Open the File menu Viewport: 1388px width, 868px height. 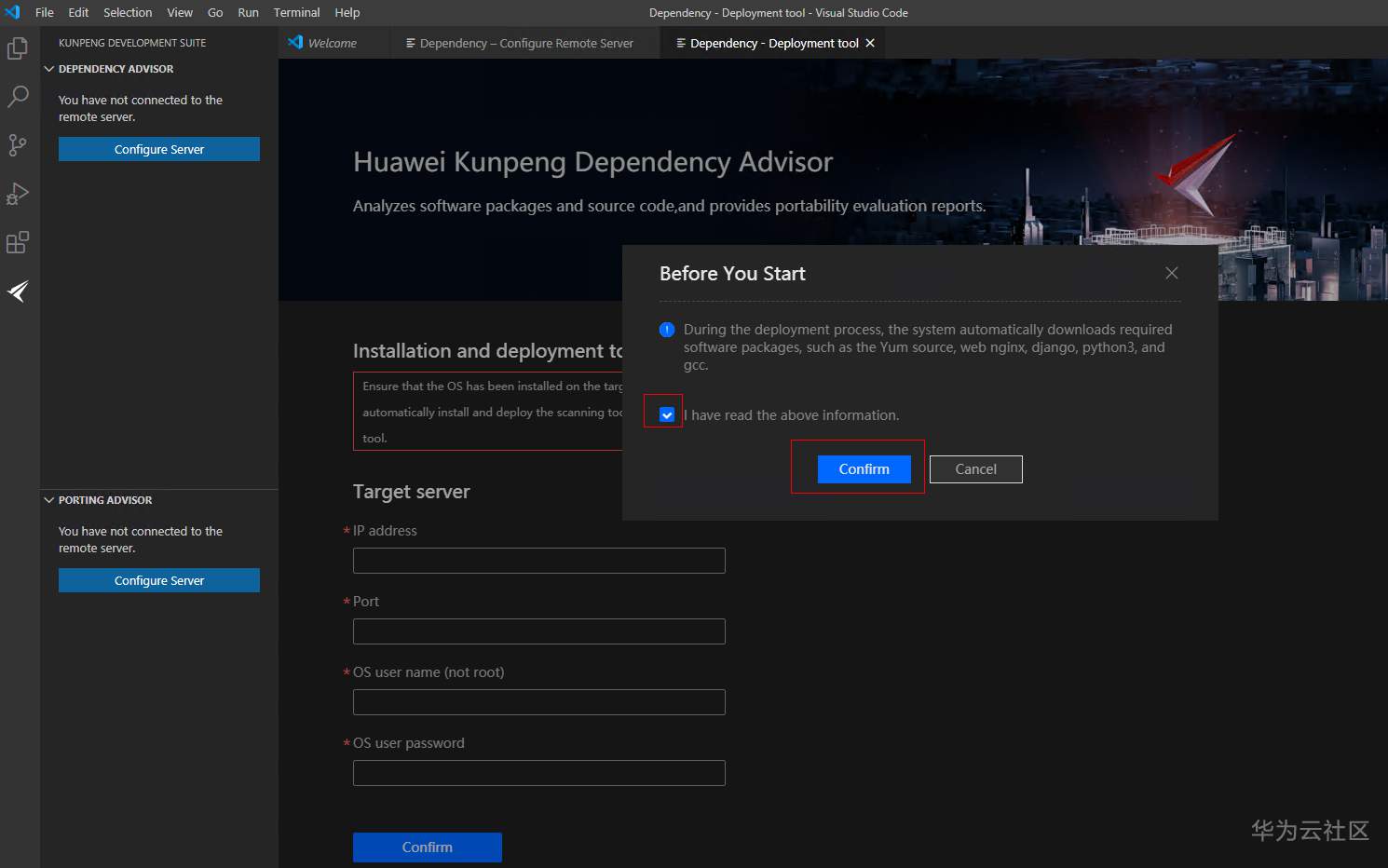(45, 12)
